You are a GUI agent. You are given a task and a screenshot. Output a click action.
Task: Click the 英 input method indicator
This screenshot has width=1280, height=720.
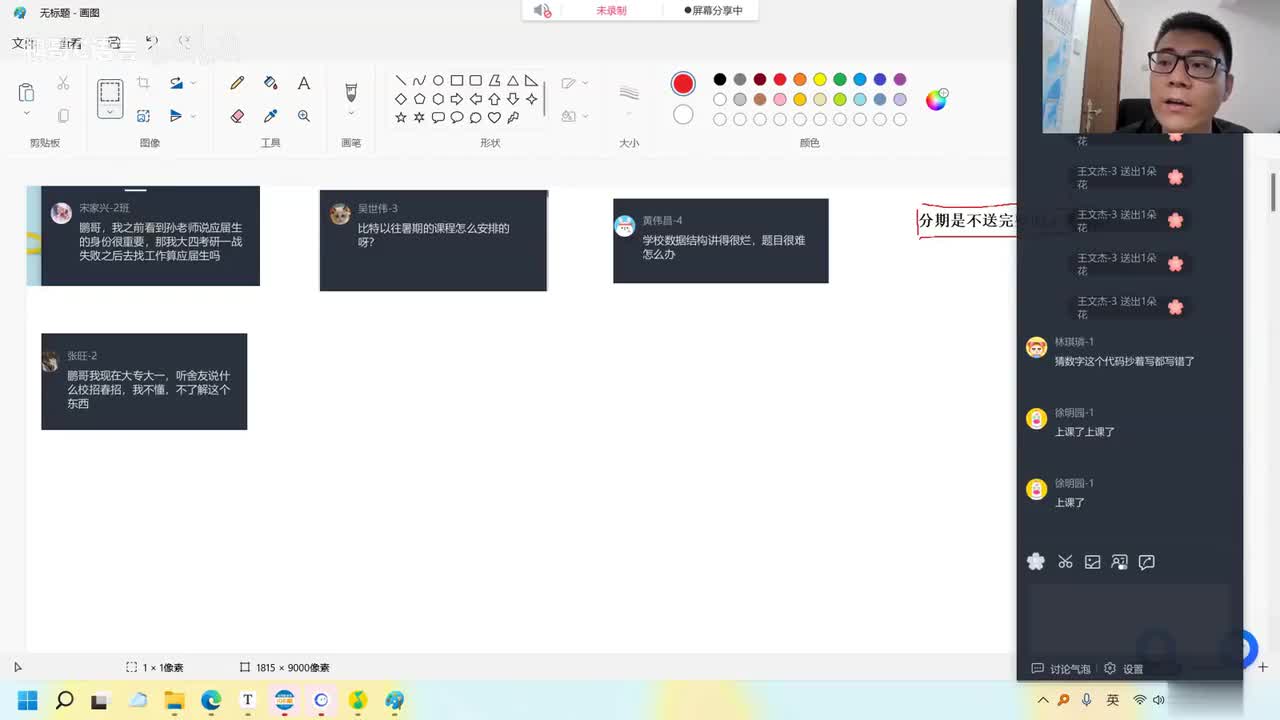(x=1112, y=700)
